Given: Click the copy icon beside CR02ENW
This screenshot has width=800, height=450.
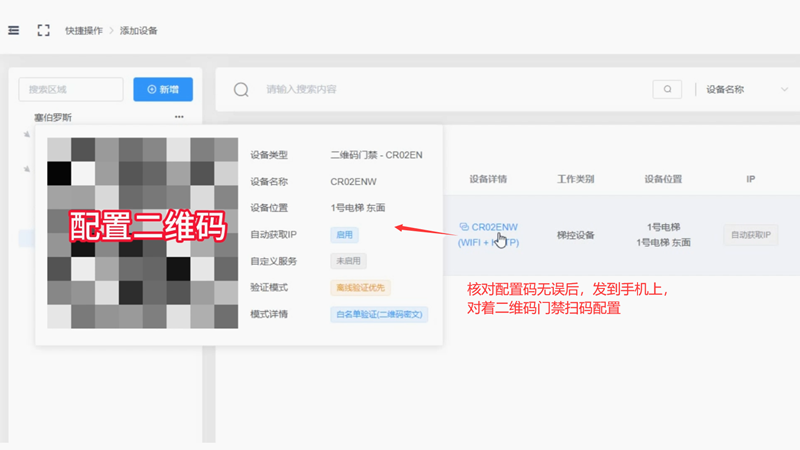Looking at the screenshot, I should pyautogui.click(x=464, y=227).
